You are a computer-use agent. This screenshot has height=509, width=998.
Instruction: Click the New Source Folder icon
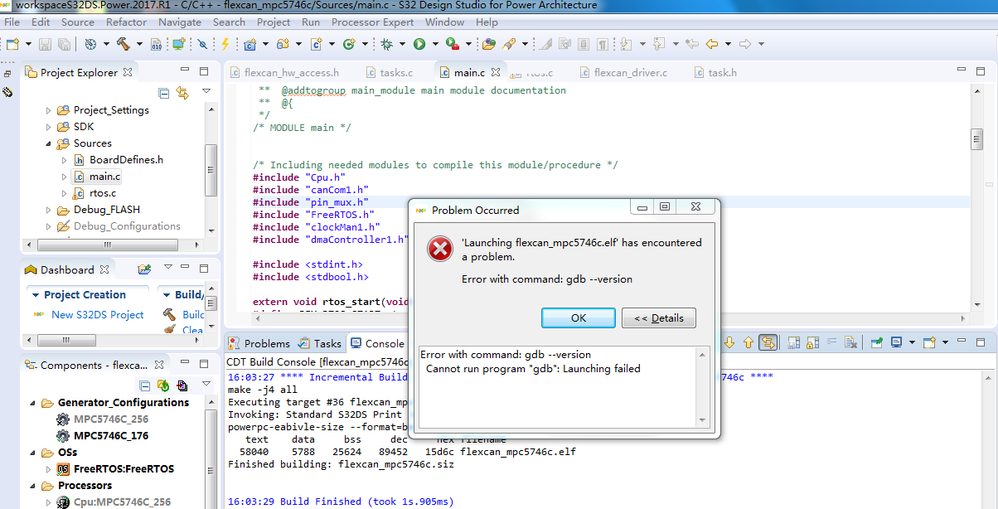tap(283, 44)
